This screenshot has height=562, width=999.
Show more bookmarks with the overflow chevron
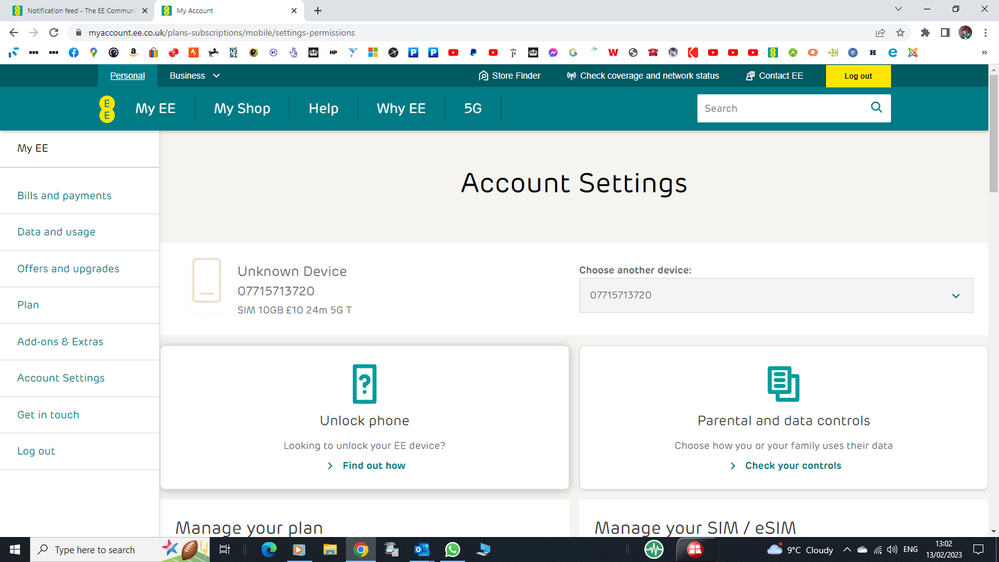[x=984, y=53]
